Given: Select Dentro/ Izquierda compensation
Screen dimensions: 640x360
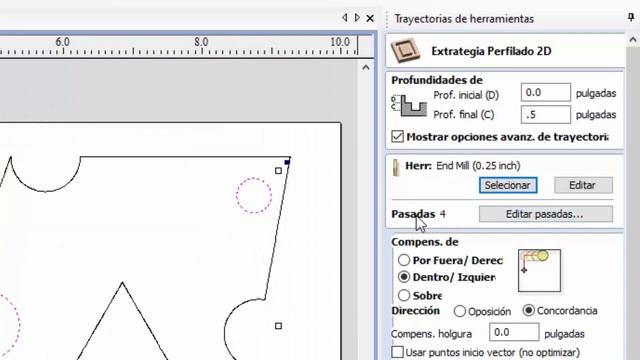Looking at the screenshot, I should pyautogui.click(x=404, y=277).
